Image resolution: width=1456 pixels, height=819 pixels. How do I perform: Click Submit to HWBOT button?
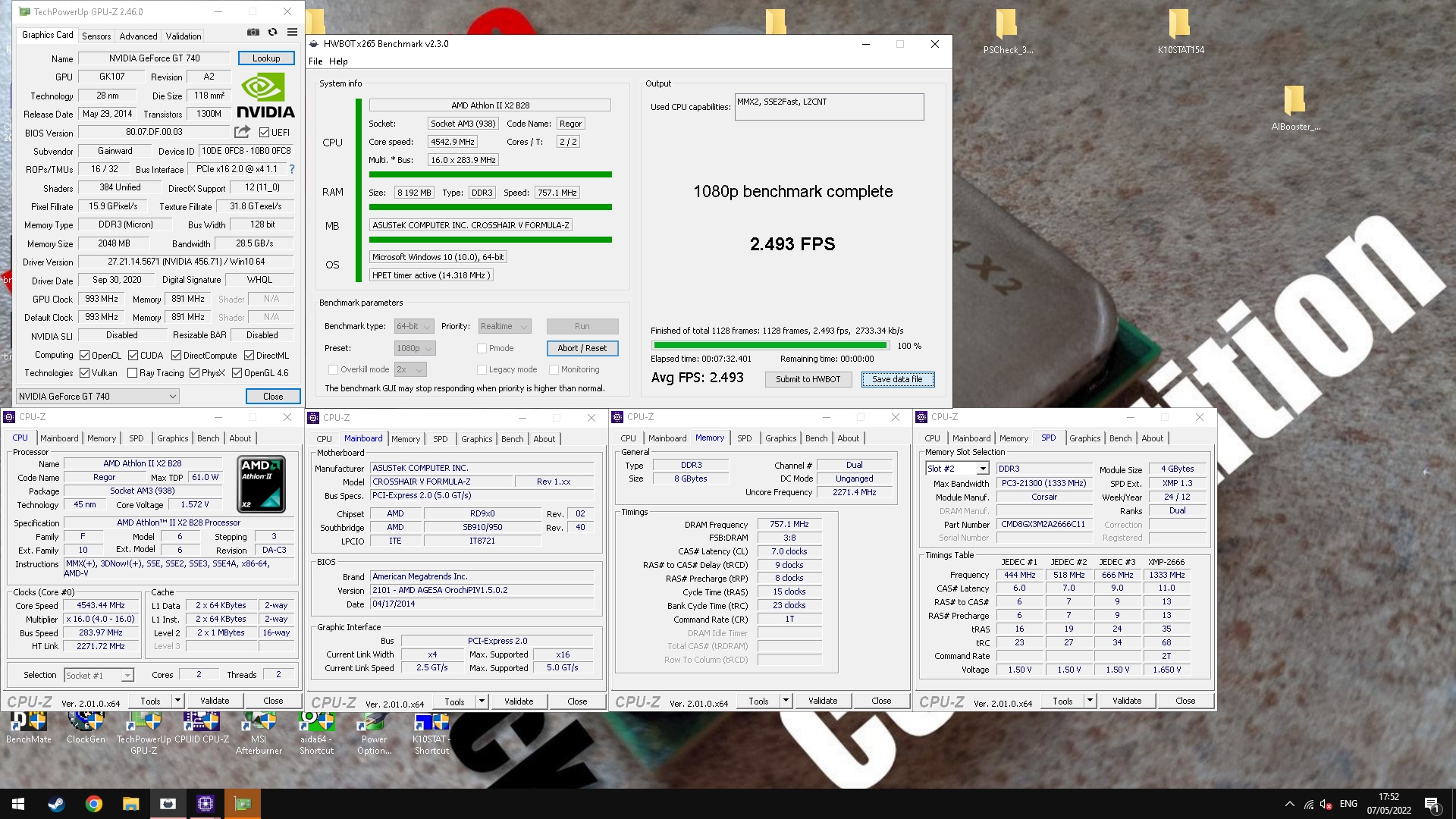point(808,380)
